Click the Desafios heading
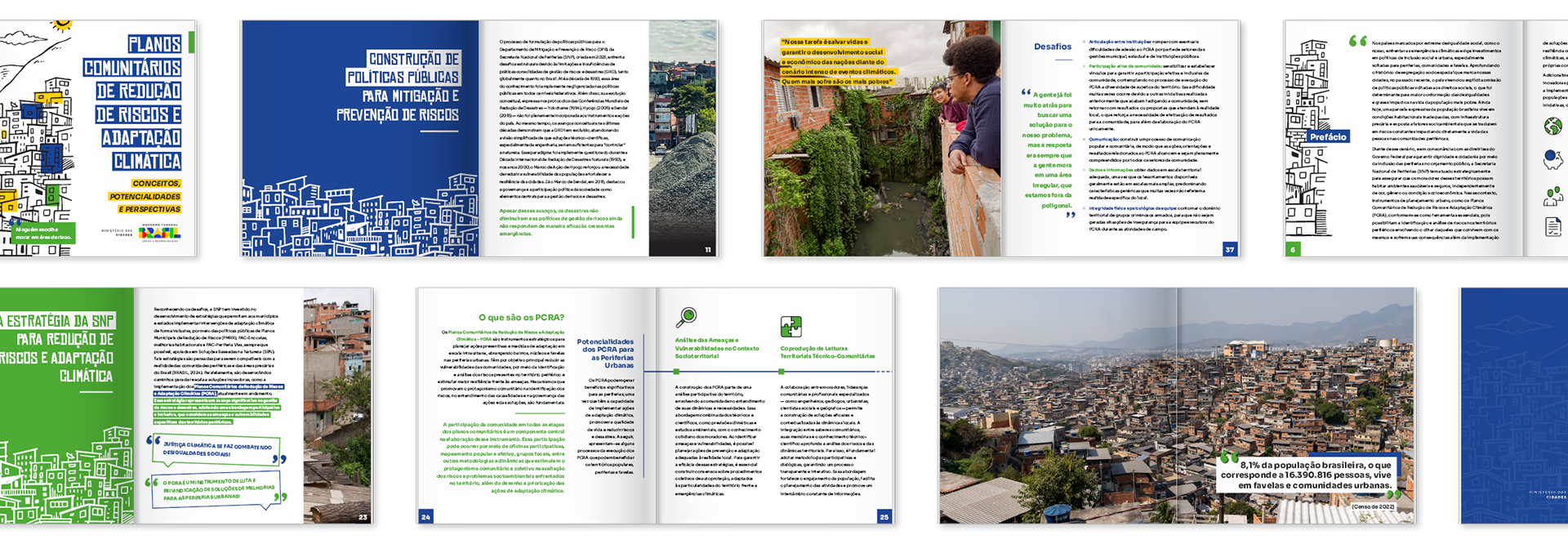The image size is (1568, 544). point(1052,47)
